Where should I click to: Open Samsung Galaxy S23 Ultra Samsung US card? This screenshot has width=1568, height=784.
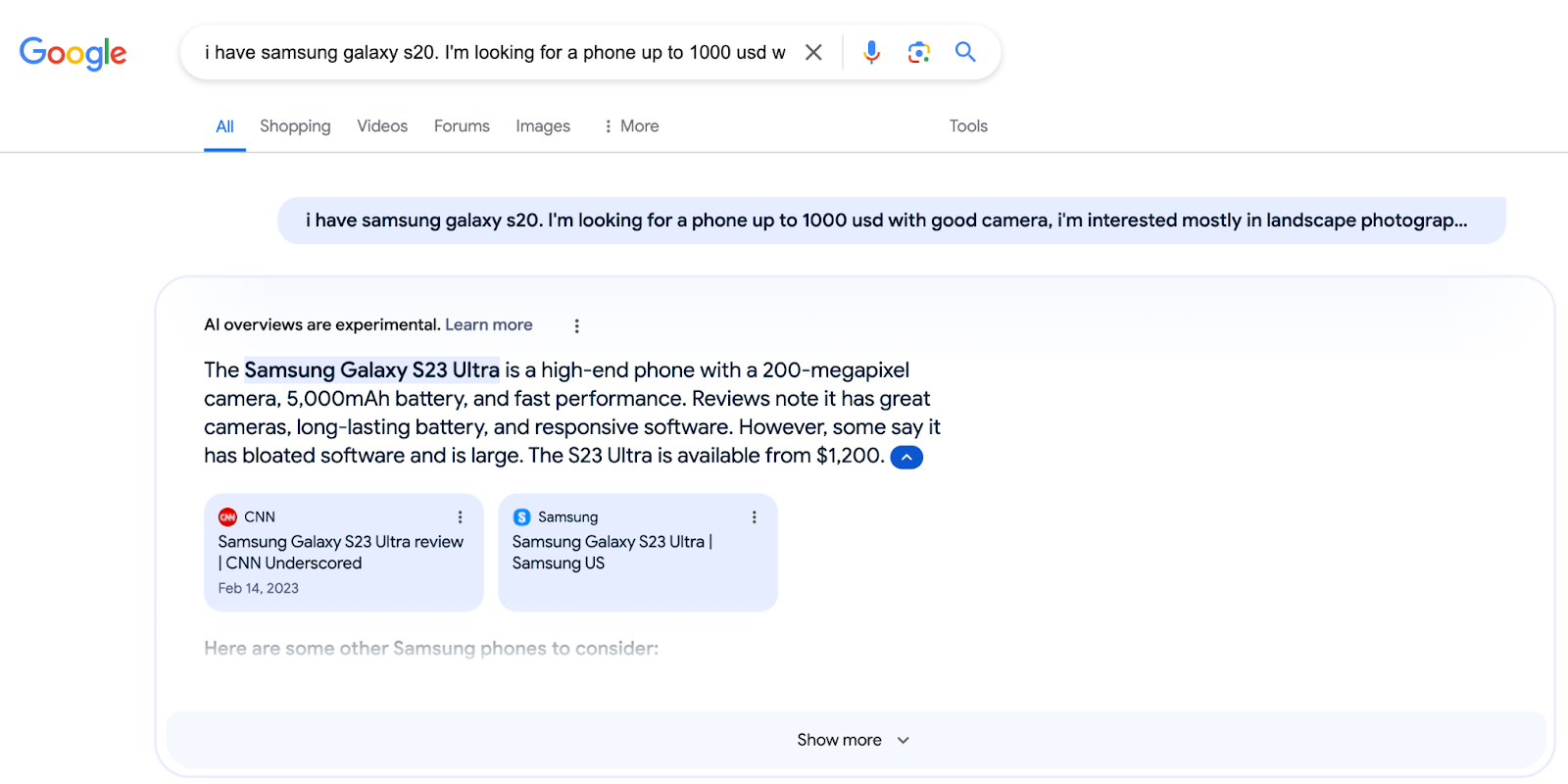[638, 553]
